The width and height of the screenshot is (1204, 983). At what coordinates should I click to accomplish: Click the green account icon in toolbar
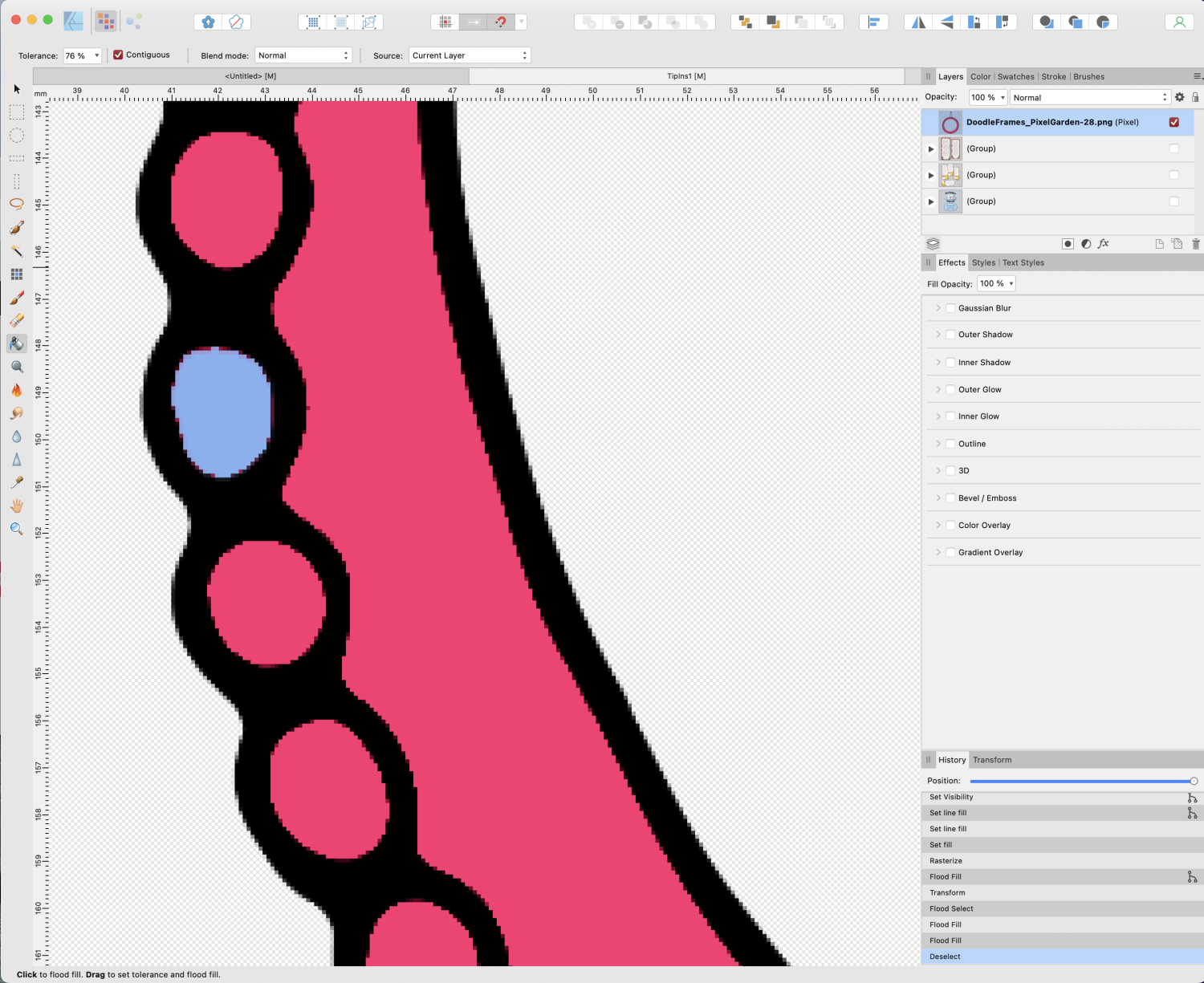(x=1179, y=22)
